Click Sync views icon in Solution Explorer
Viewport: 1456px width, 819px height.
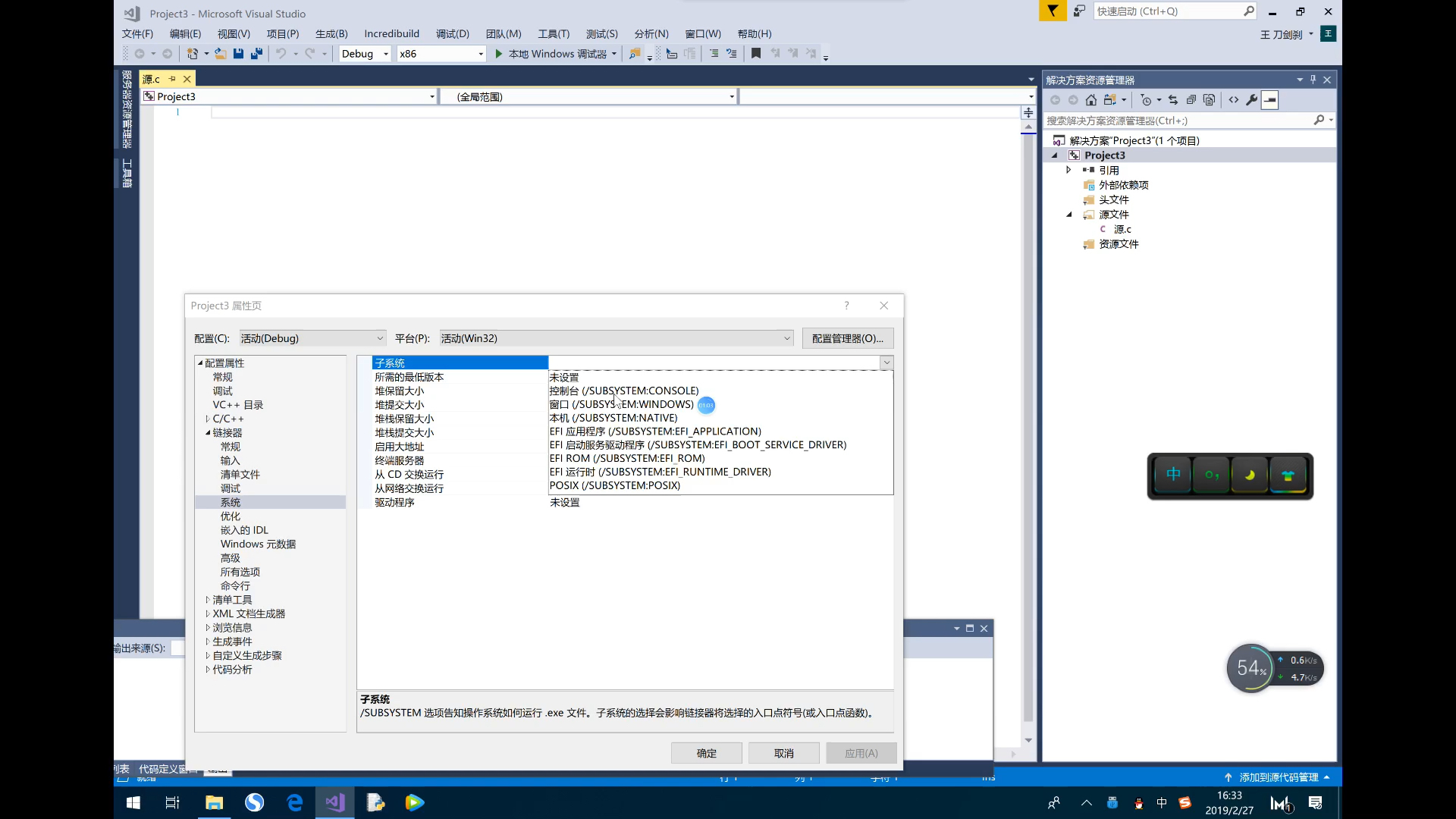point(1110,100)
